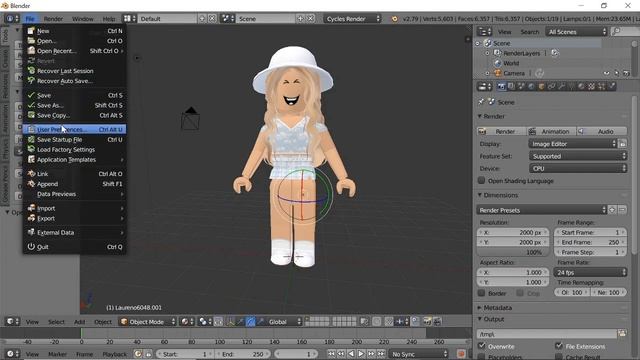Viewport: 640px width, 360px height.
Task: Select World properties tab icon
Action: [x=531, y=86]
